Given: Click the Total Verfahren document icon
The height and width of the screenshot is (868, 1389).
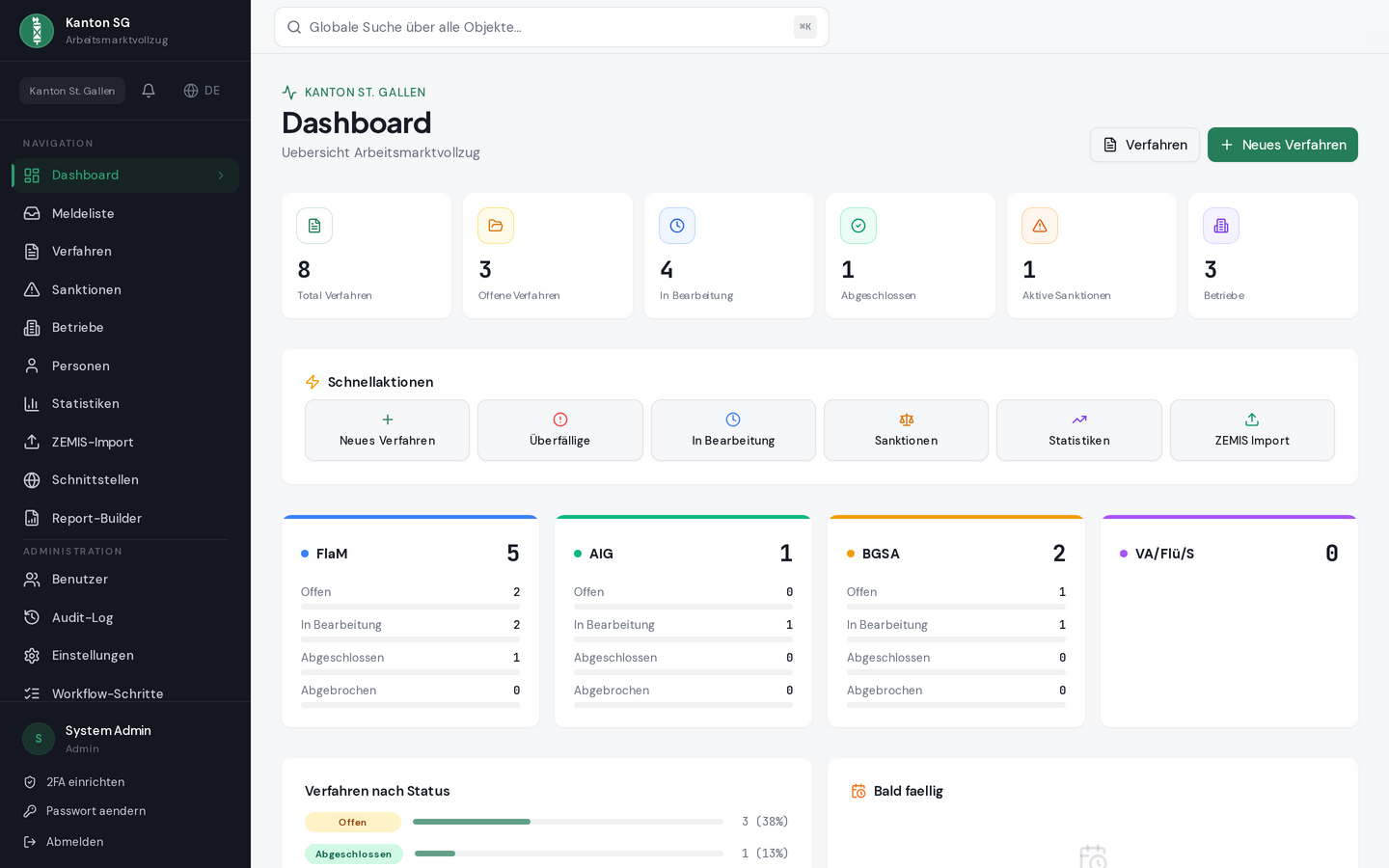Looking at the screenshot, I should [x=314, y=226].
